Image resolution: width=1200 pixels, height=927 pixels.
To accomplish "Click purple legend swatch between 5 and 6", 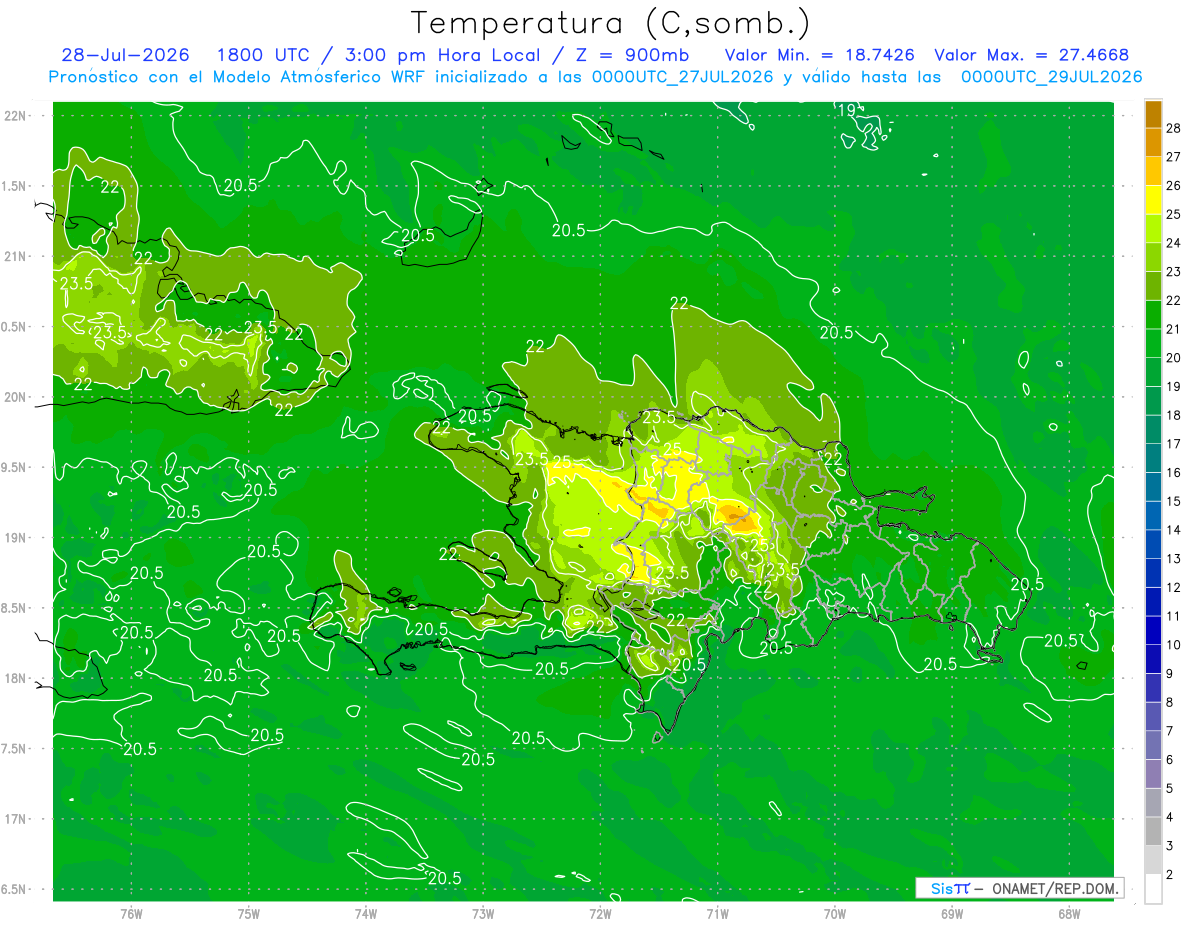I will click(1153, 774).
